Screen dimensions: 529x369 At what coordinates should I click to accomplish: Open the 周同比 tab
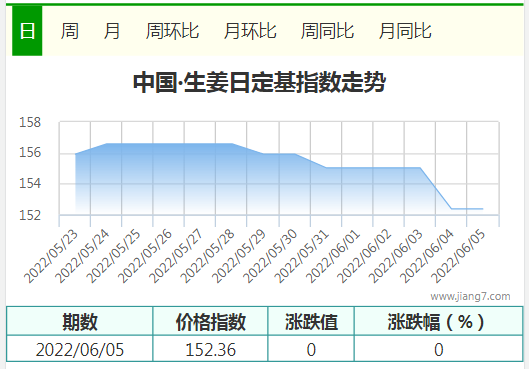click(x=327, y=31)
